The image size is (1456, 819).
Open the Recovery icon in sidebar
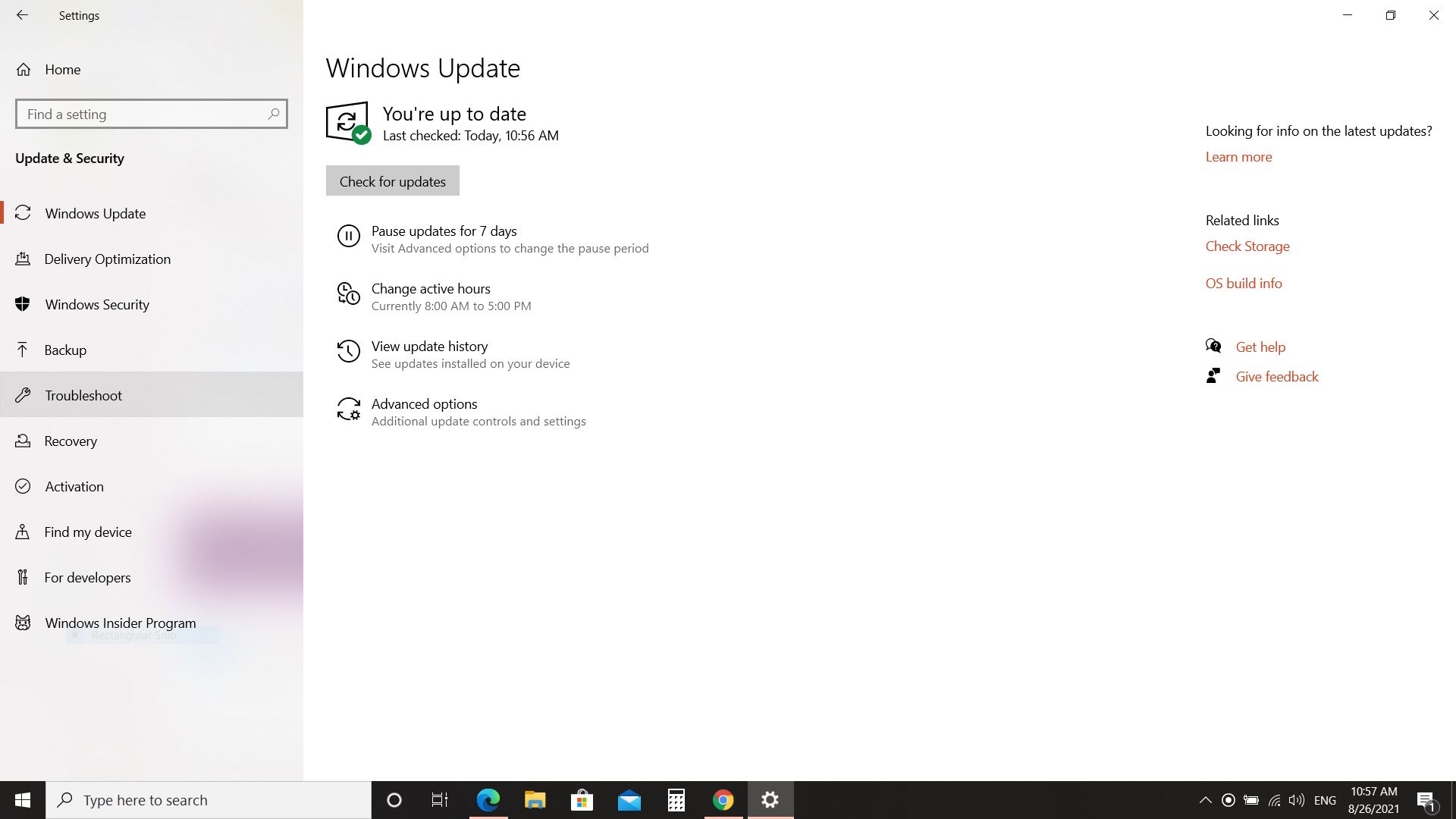pos(23,441)
